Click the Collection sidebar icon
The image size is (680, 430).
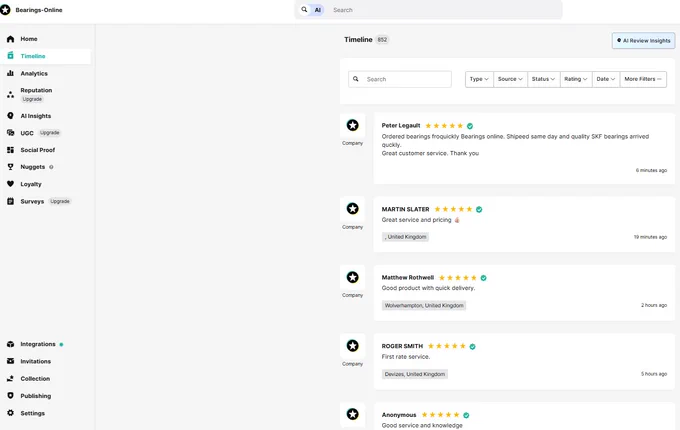[x=10, y=378]
